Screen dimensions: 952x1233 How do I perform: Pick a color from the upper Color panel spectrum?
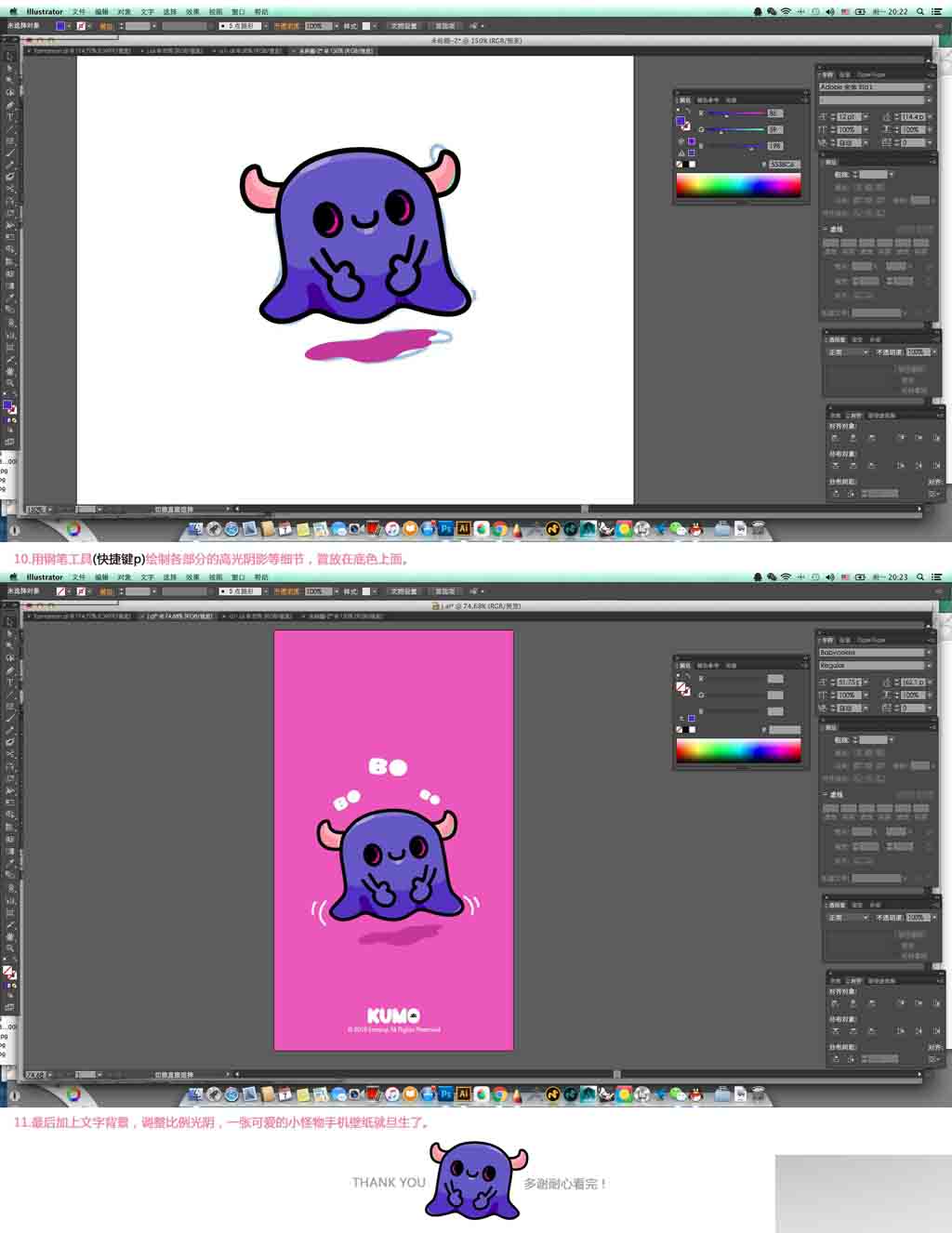pyautogui.click(x=738, y=185)
